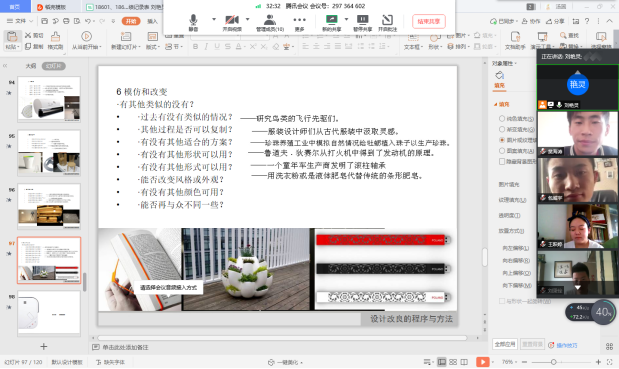Adjust the zoom slider handle in status bar
This screenshot has height=369, width=619.
(x=553, y=362)
